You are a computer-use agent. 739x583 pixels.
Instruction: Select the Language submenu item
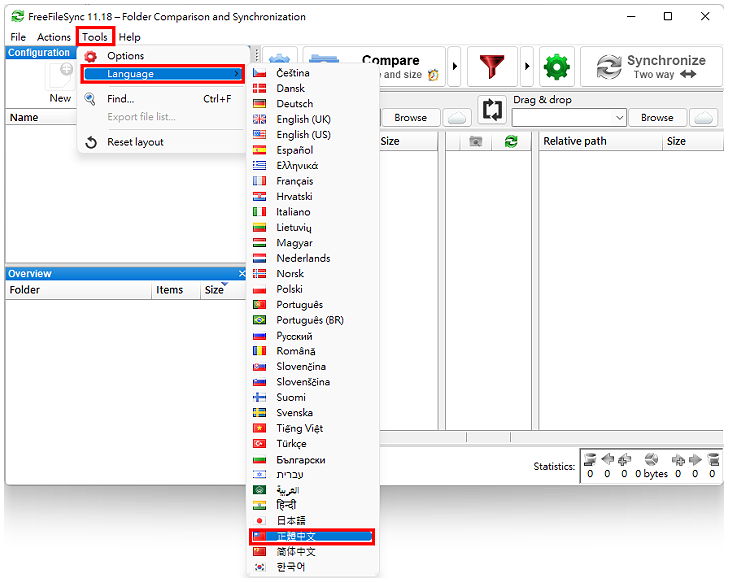coord(162,74)
